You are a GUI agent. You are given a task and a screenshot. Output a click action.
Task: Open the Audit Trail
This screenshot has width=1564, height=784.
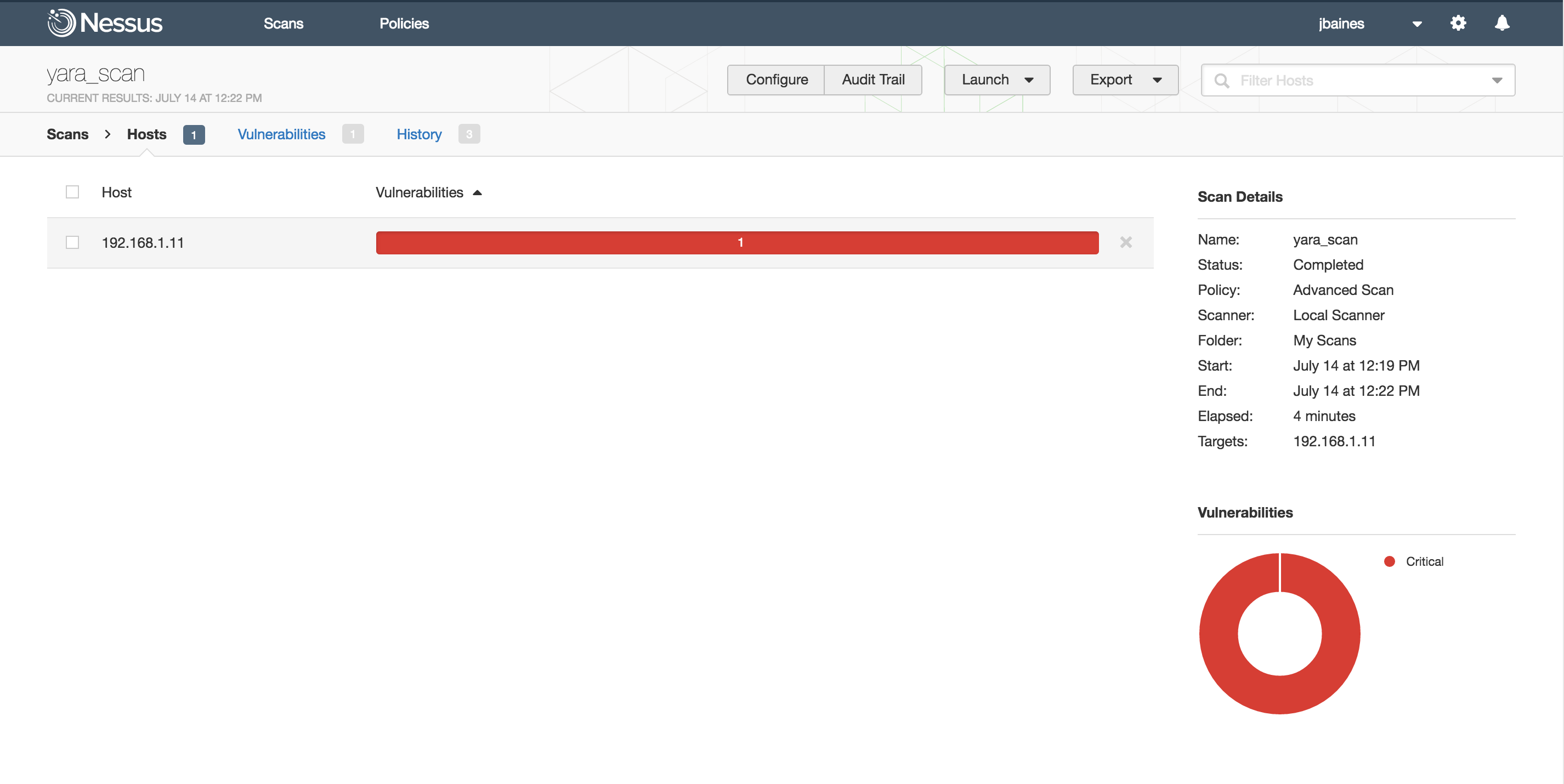click(873, 80)
